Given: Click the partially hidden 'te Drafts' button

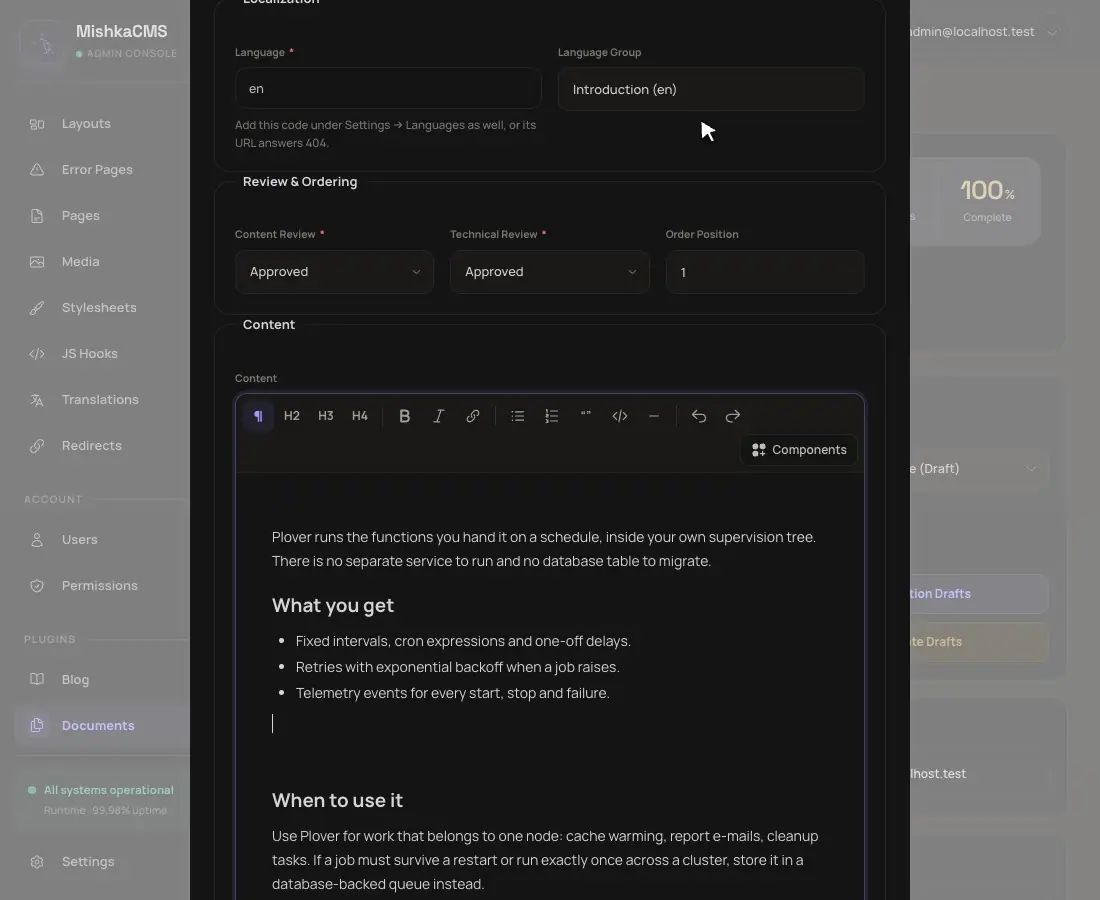Looking at the screenshot, I should pyautogui.click(x=979, y=642).
